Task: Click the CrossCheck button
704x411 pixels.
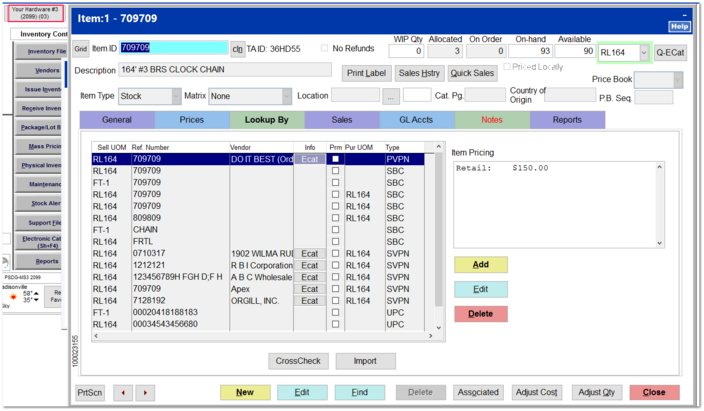Action: (x=298, y=361)
